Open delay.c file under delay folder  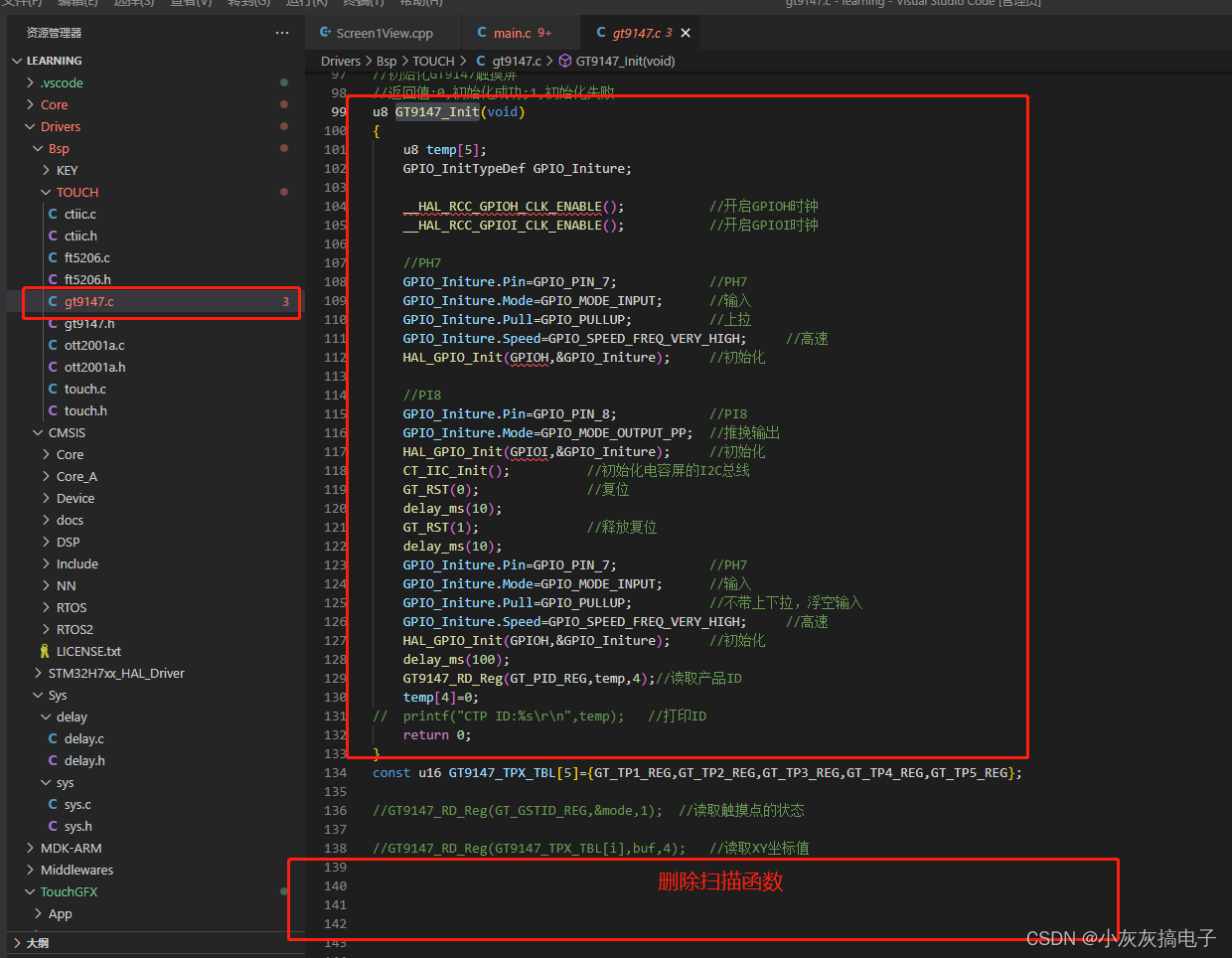pos(83,738)
